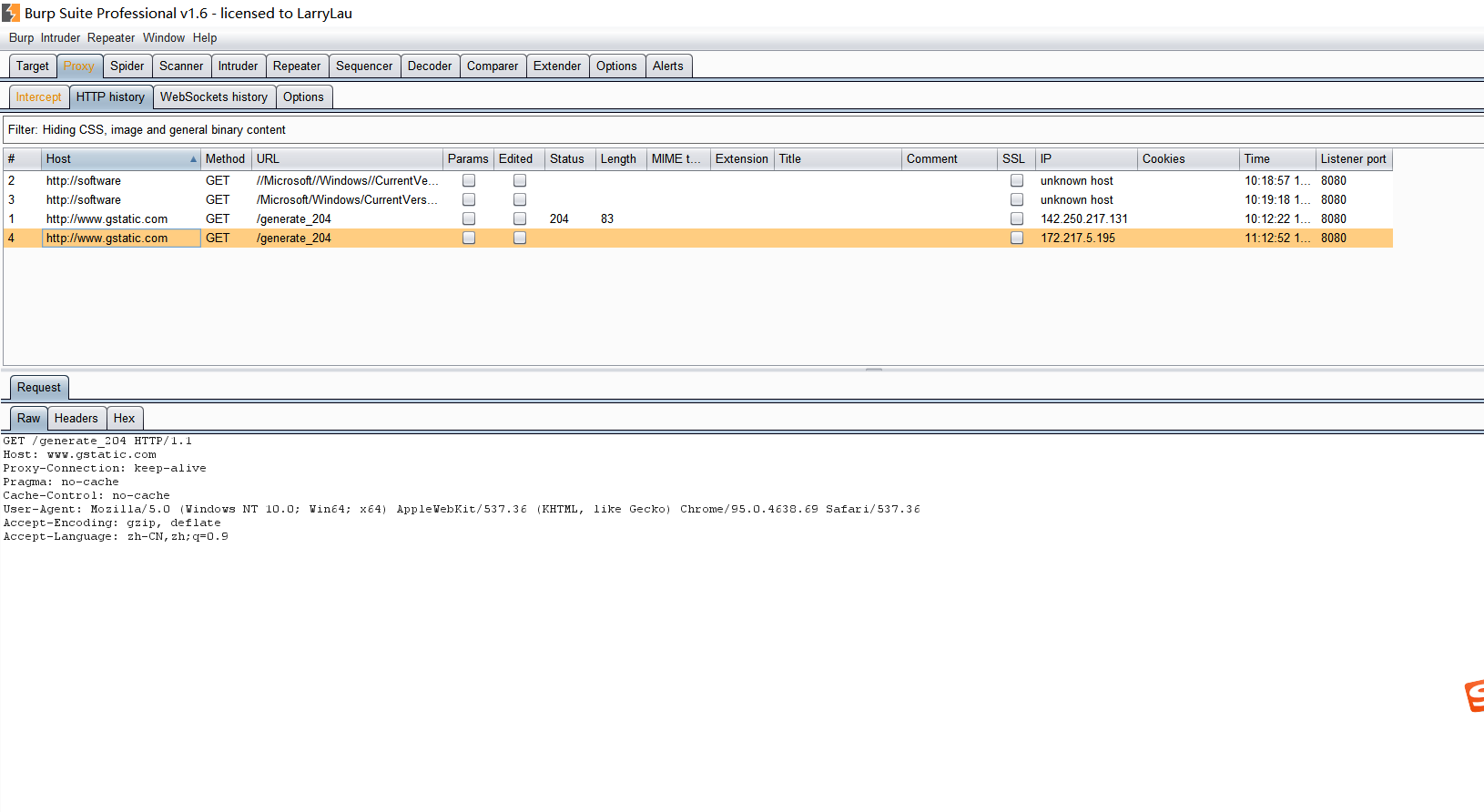Sort by URL column header
The image size is (1484, 812).
pos(347,158)
